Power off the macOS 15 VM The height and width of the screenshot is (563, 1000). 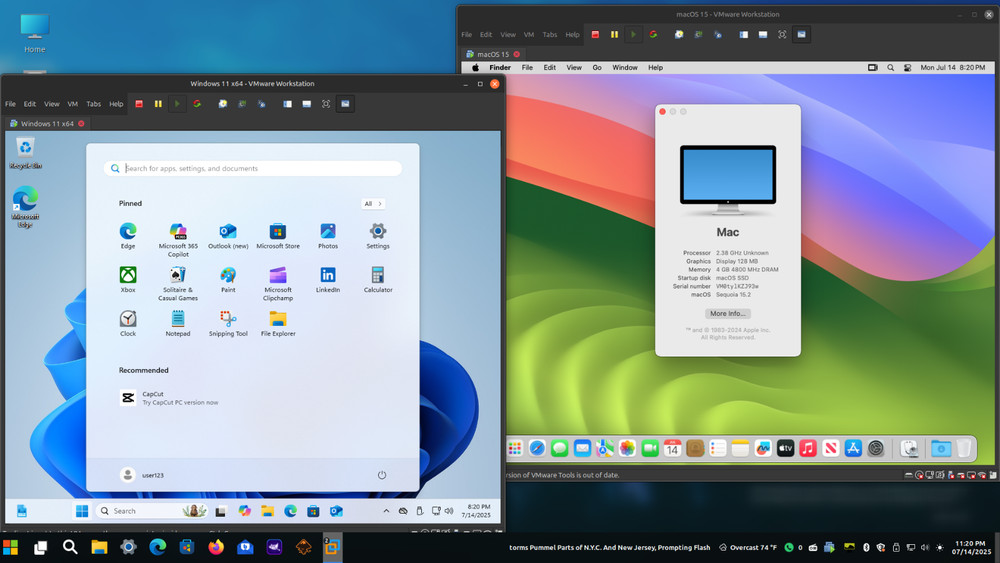595,34
